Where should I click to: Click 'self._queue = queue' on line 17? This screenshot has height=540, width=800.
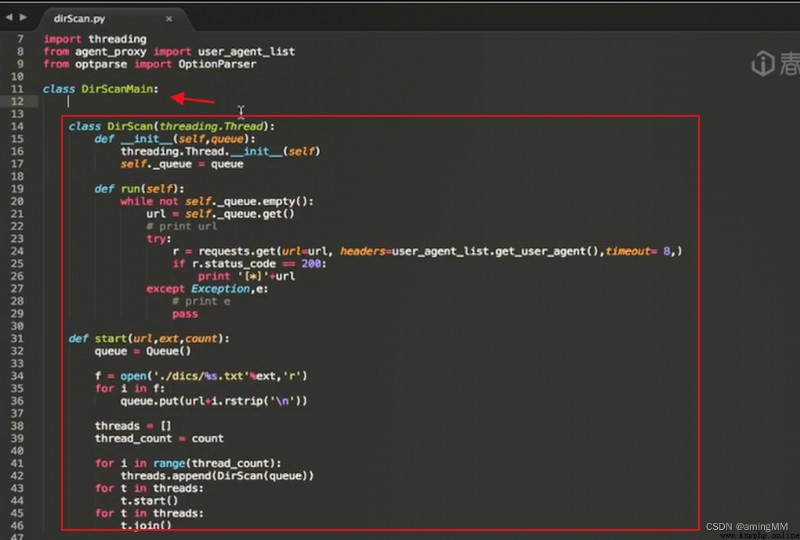[182, 164]
